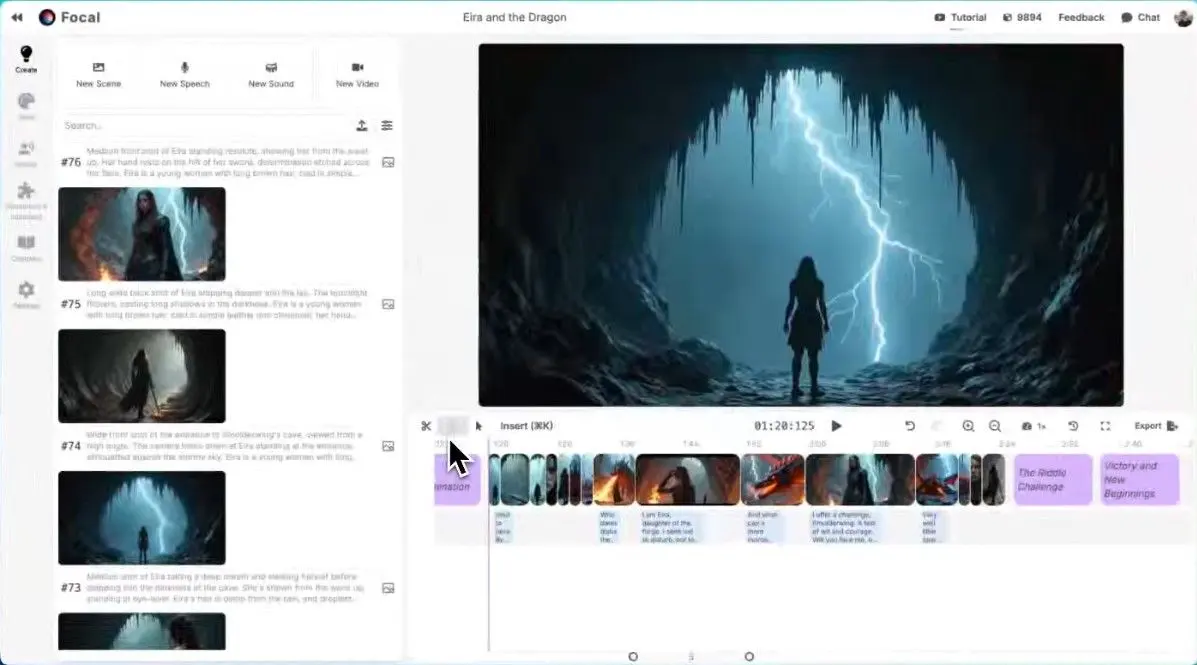The image size is (1197, 665).
Task: Click the project title Eira and the Dragon
Action: pos(515,17)
